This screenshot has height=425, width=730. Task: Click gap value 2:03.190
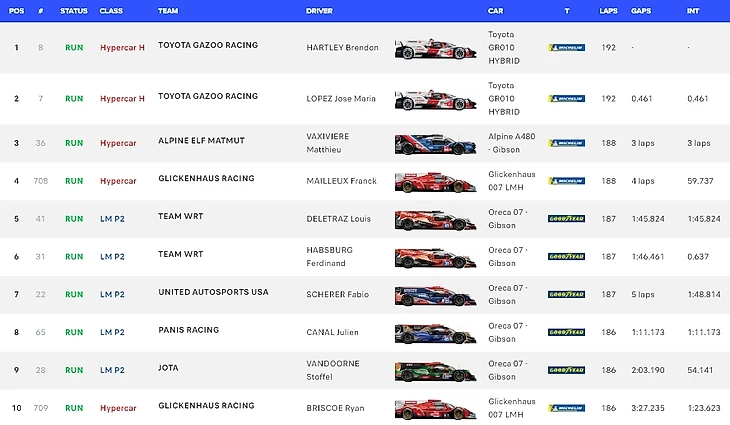click(x=648, y=370)
